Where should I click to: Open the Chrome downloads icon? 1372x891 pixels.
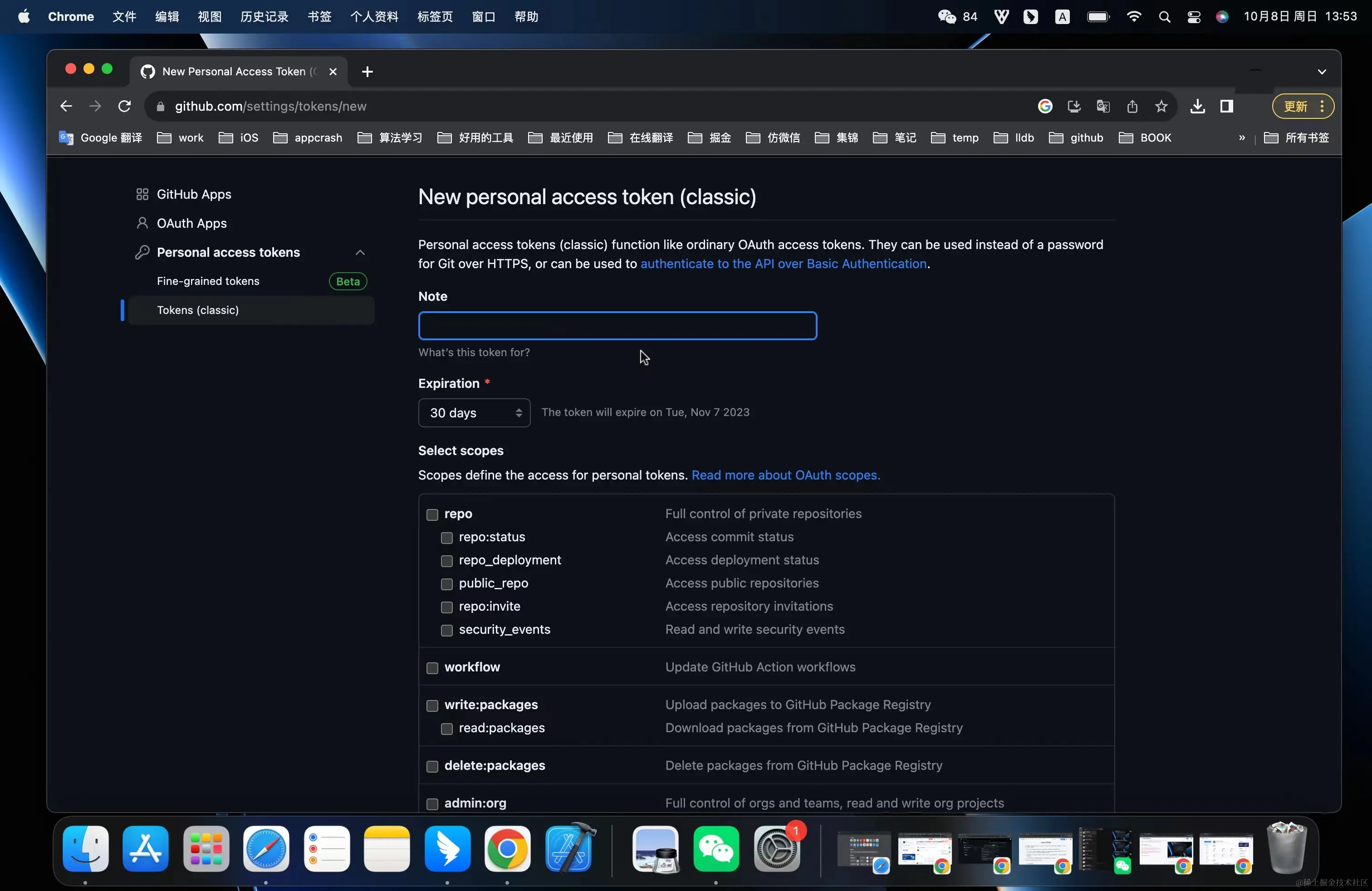[1197, 106]
